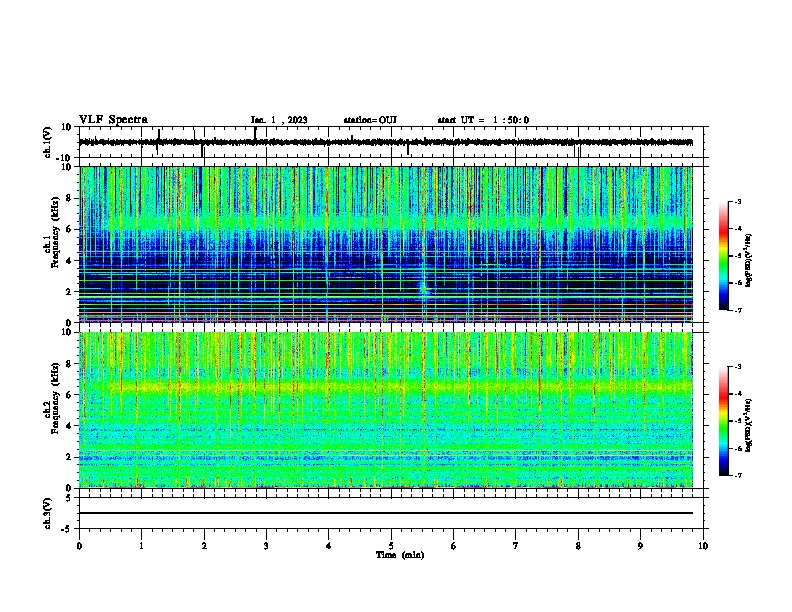Screen dimensions: 792x612
Task: Click the time axis tick label "4"
Action: point(328,546)
